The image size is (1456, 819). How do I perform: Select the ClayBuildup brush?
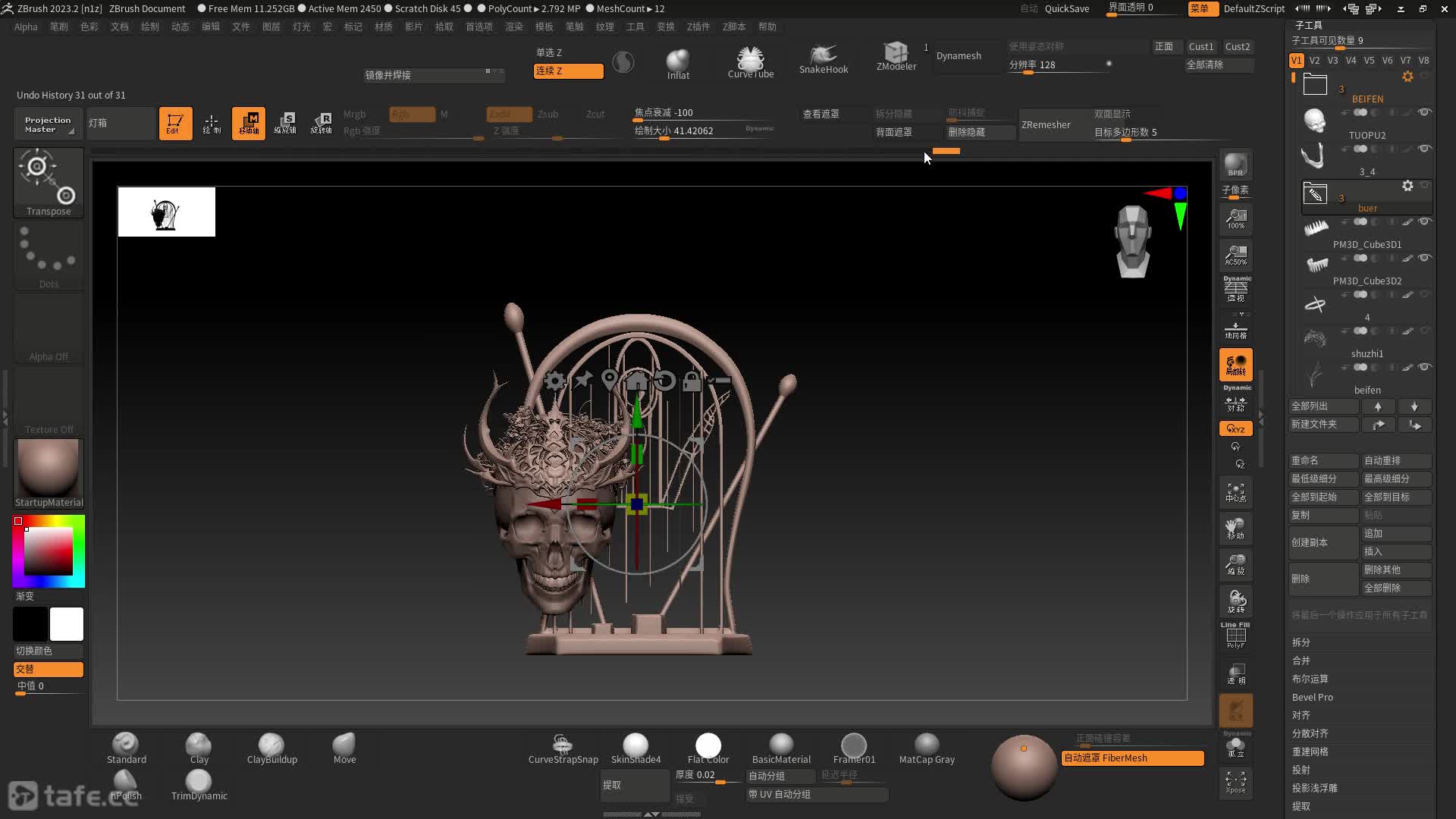click(x=271, y=748)
